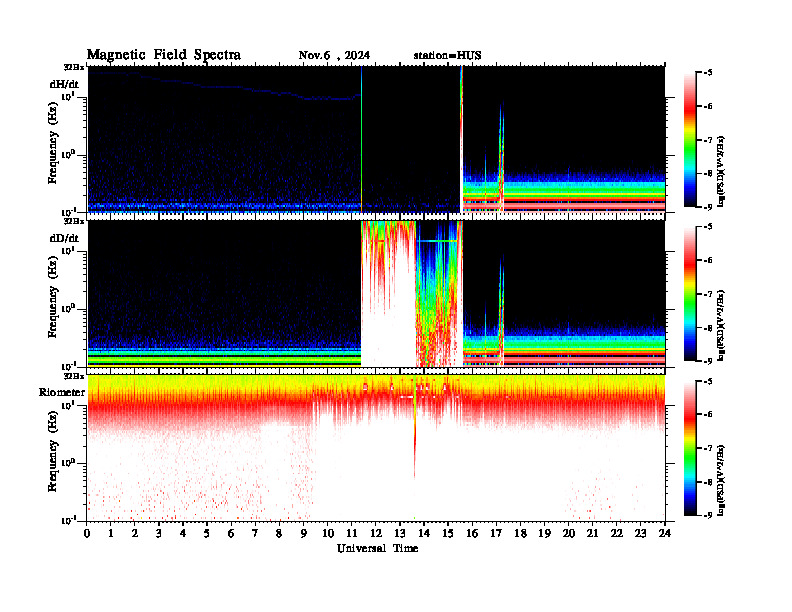The width and height of the screenshot is (792, 612).
Task: Click the dH/dt color scale "log(PSD)(V^2/Hz)" label
Action: (721, 171)
